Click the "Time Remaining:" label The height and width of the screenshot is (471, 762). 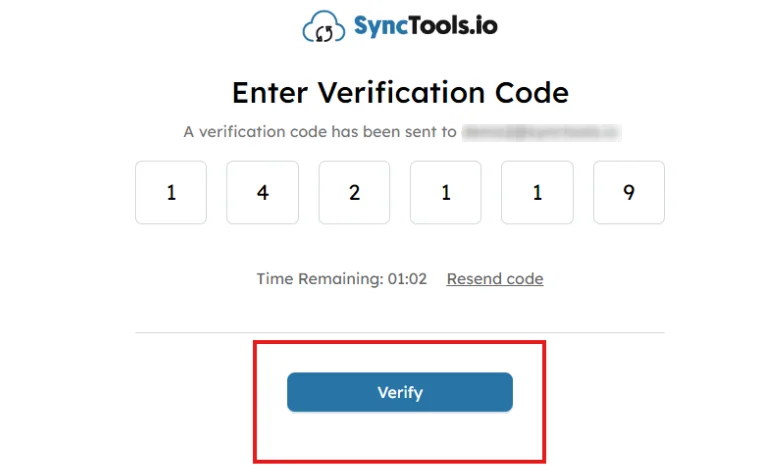(320, 279)
